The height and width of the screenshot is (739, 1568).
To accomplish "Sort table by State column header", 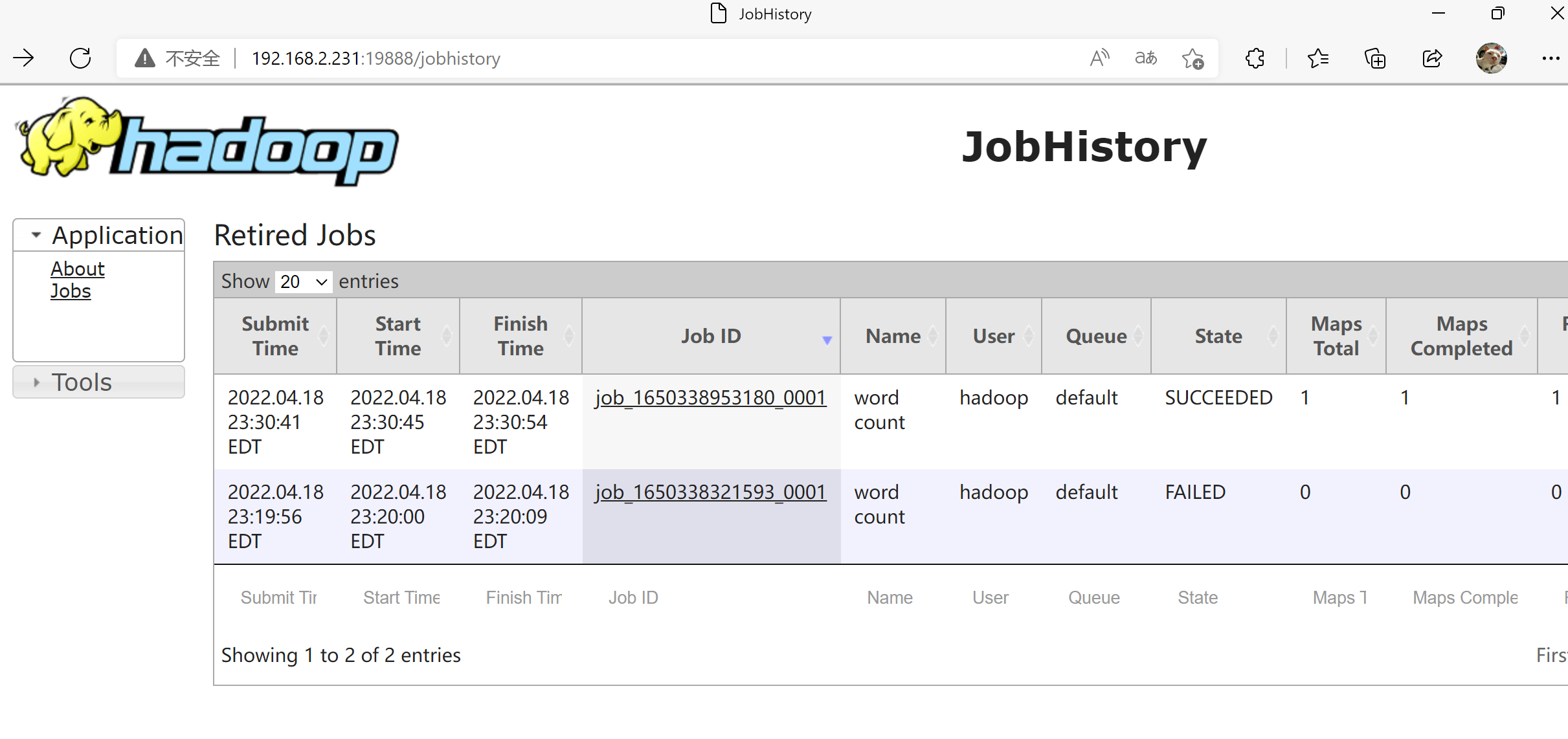I will pyautogui.click(x=1218, y=336).
